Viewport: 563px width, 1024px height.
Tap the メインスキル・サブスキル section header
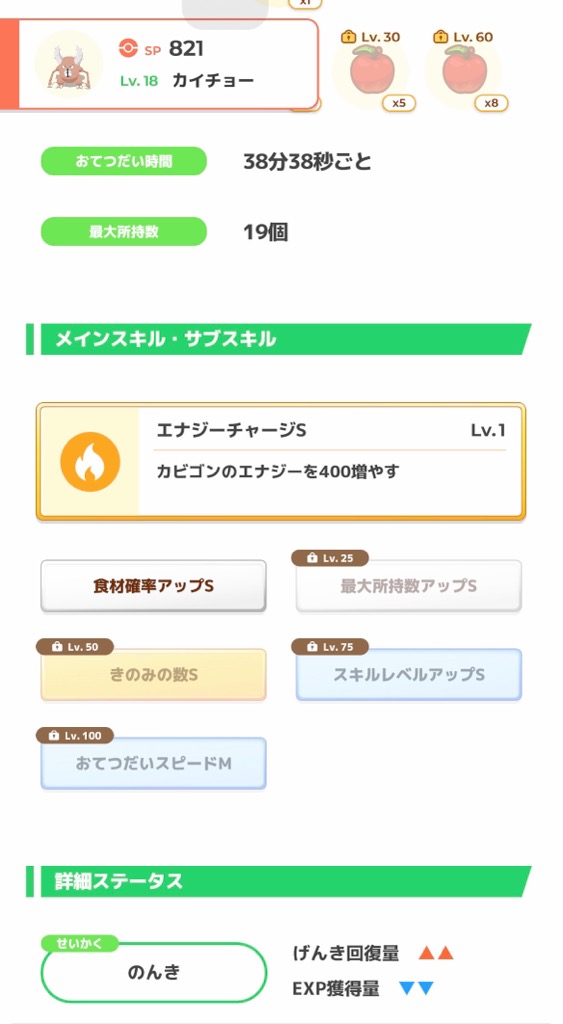(279, 339)
